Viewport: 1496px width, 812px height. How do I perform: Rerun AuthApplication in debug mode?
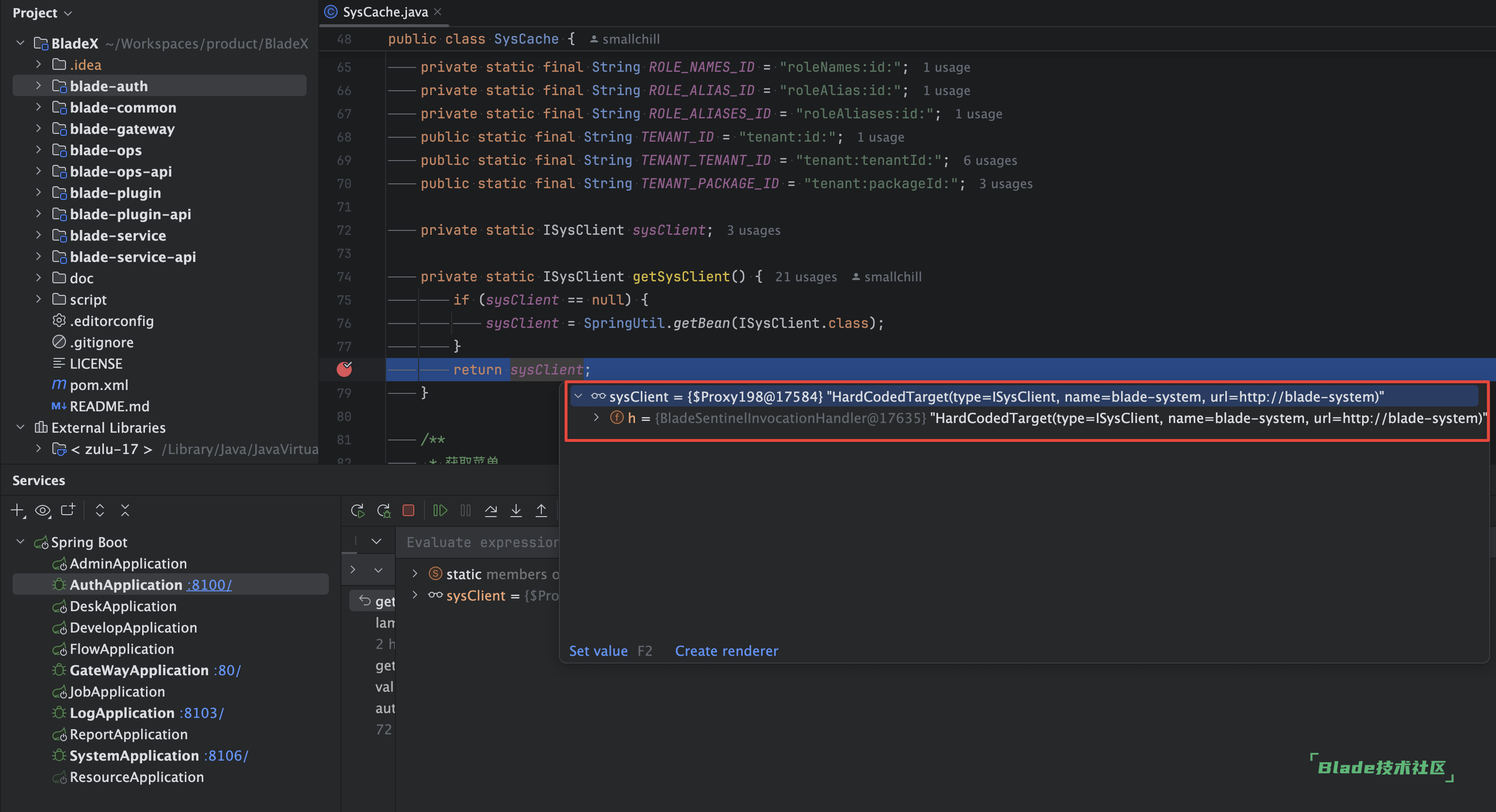click(x=383, y=511)
